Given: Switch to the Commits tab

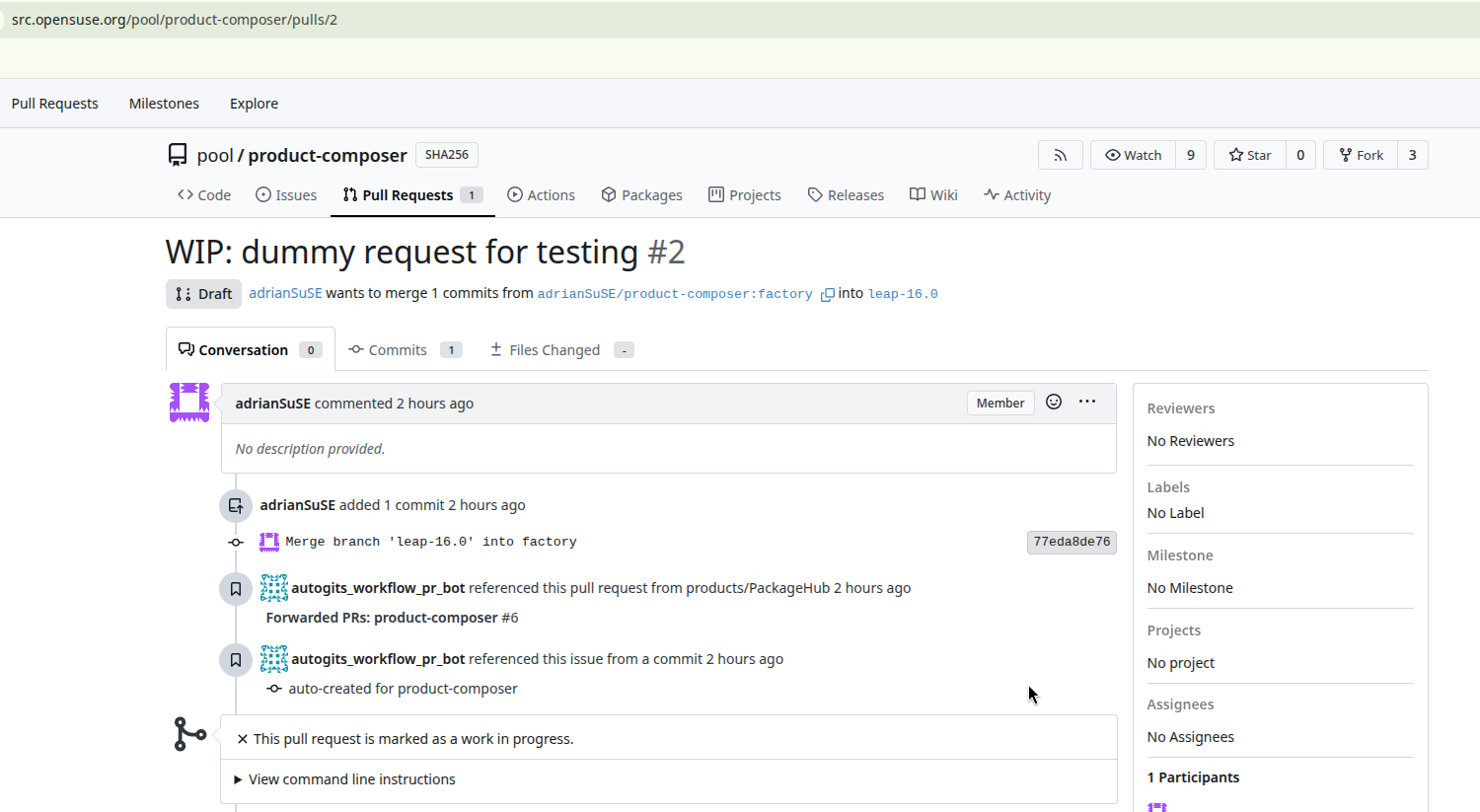Looking at the screenshot, I should [x=398, y=348].
